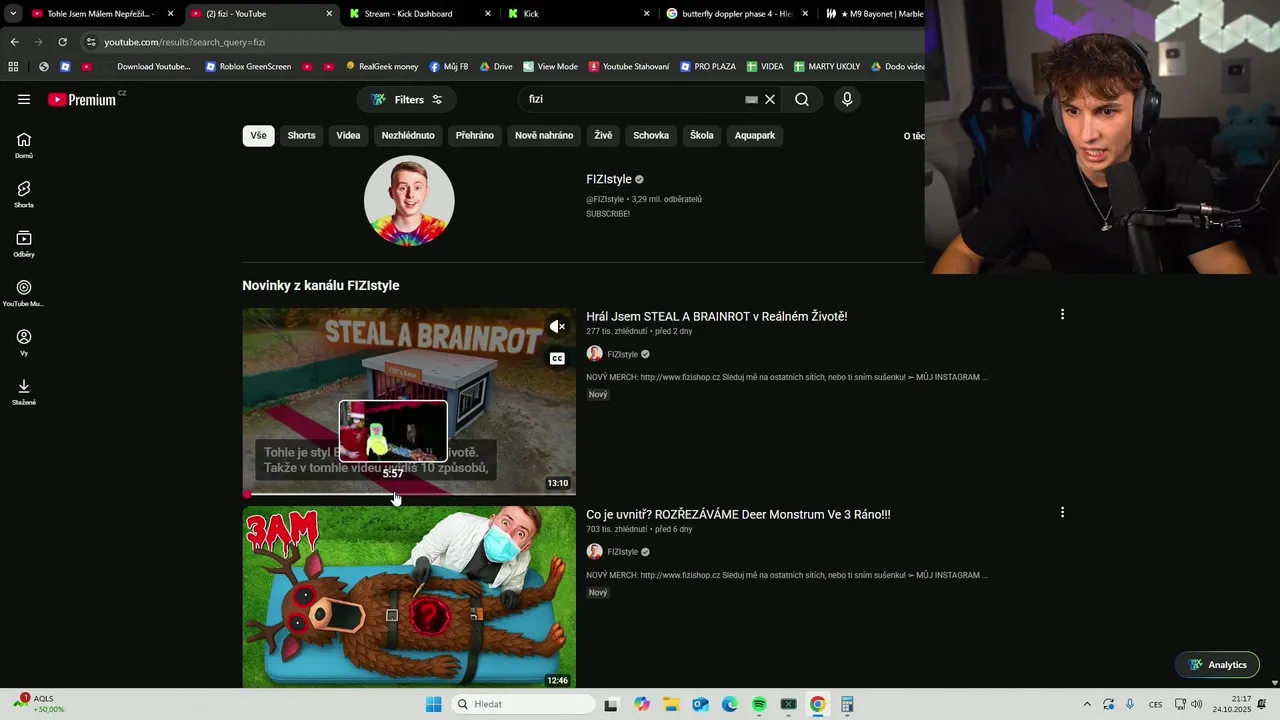The image size is (1280, 720).
Task: Select the Shorts filter chip
Action: [301, 135]
